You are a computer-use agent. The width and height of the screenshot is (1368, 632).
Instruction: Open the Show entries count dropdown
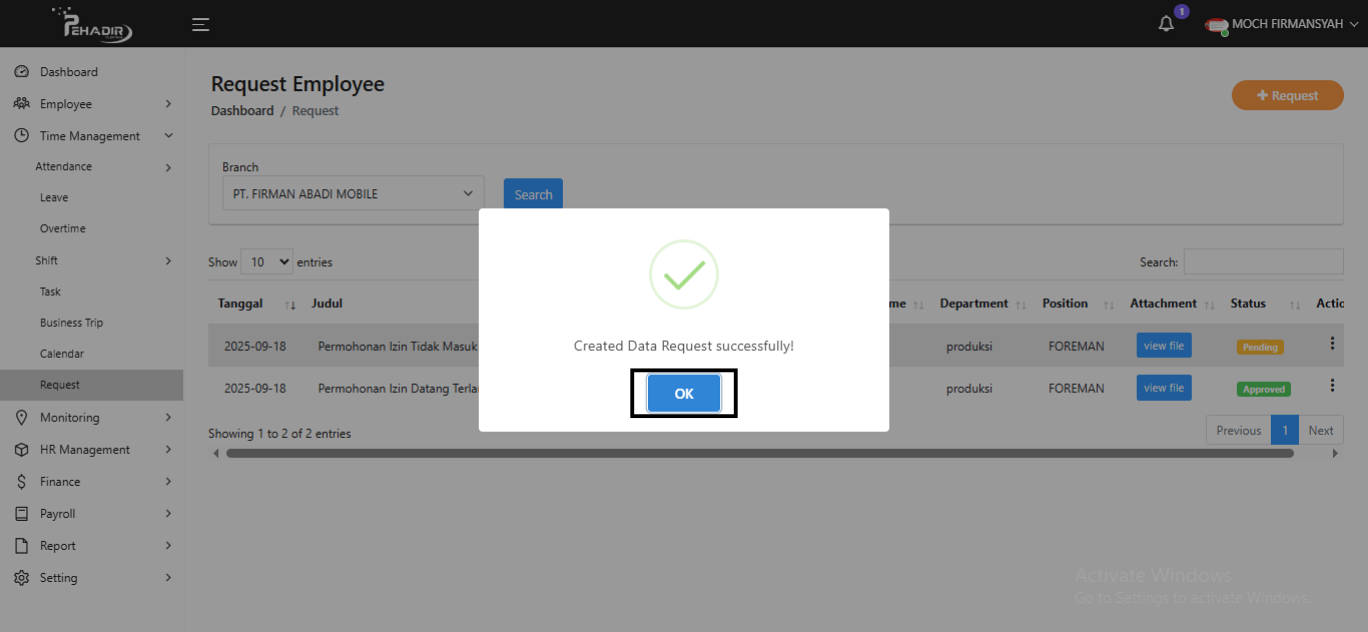267,262
